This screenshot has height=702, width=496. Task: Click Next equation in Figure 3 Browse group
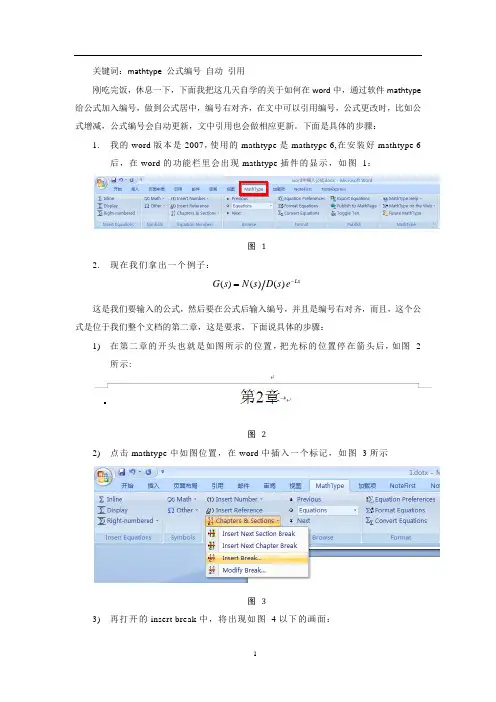[300, 521]
